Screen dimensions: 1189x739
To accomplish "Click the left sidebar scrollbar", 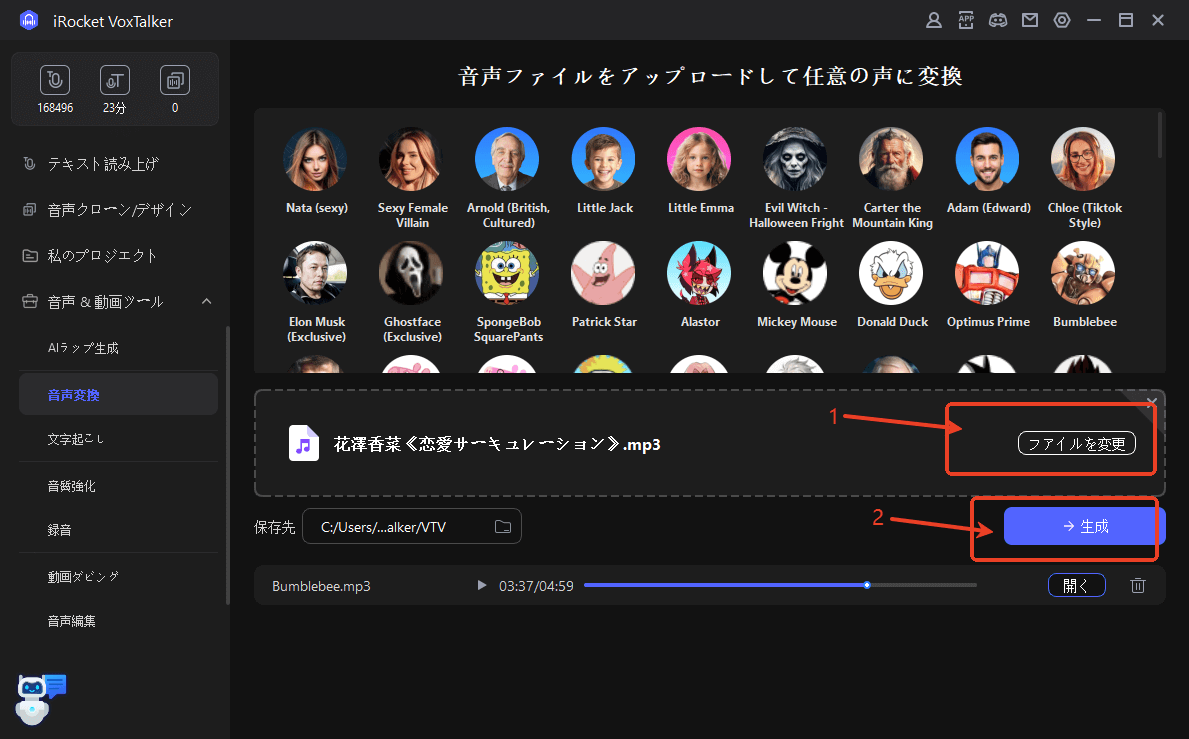I will [227, 465].
